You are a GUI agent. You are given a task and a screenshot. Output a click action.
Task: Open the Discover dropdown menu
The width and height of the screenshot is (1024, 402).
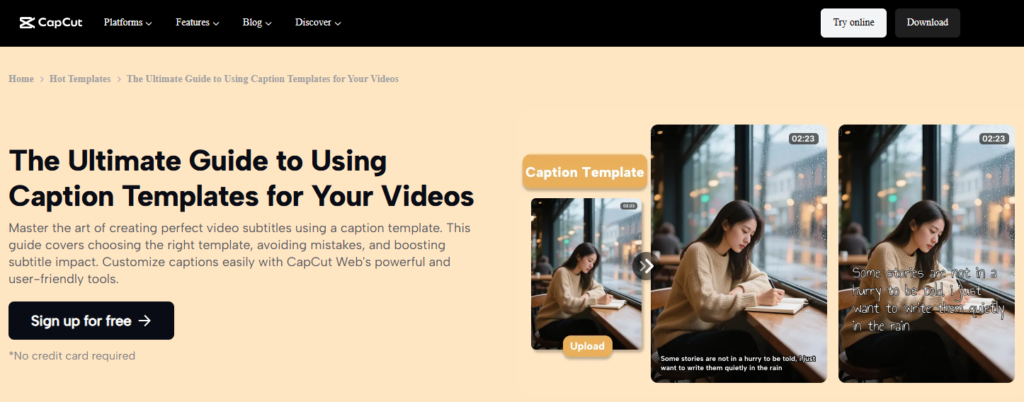pyautogui.click(x=318, y=22)
